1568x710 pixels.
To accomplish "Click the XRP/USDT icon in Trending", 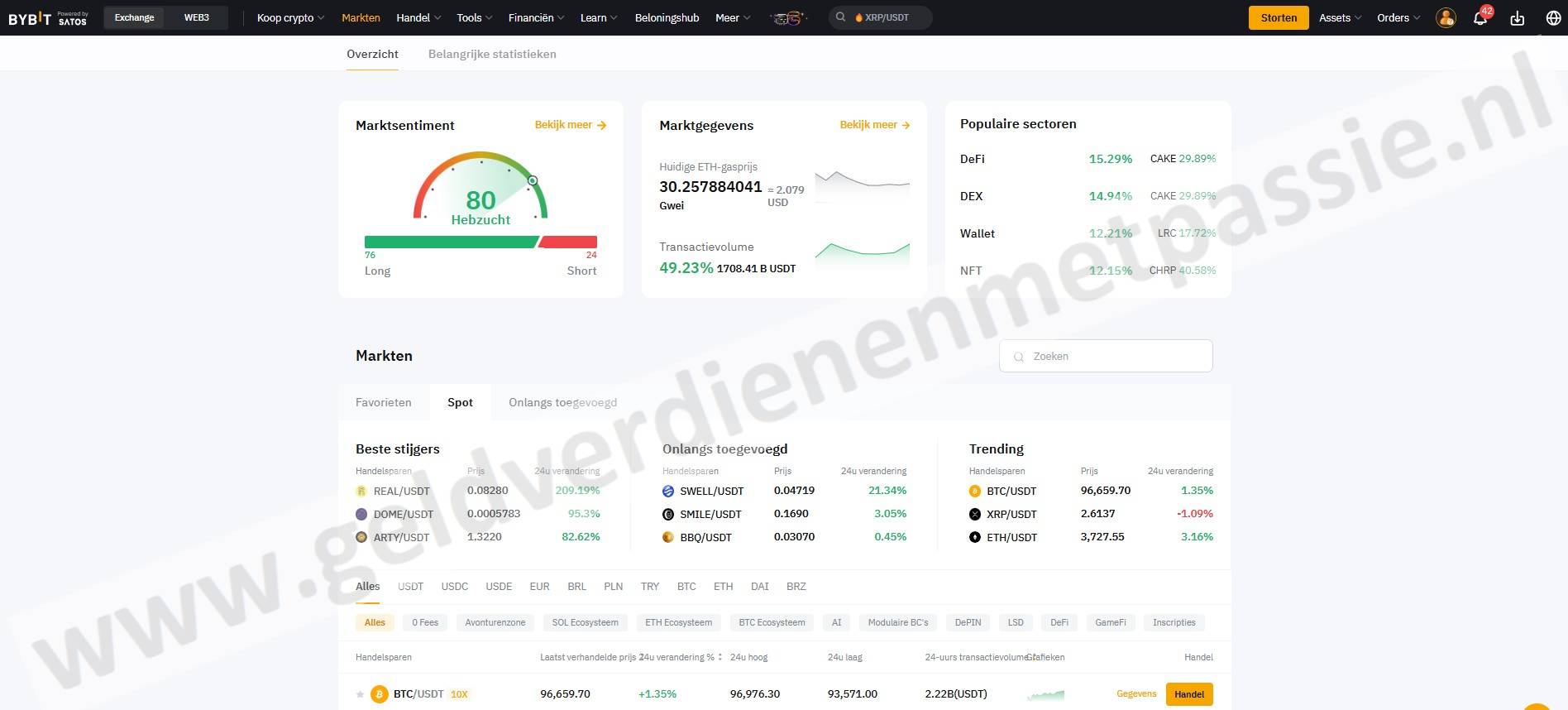I will pyautogui.click(x=975, y=514).
